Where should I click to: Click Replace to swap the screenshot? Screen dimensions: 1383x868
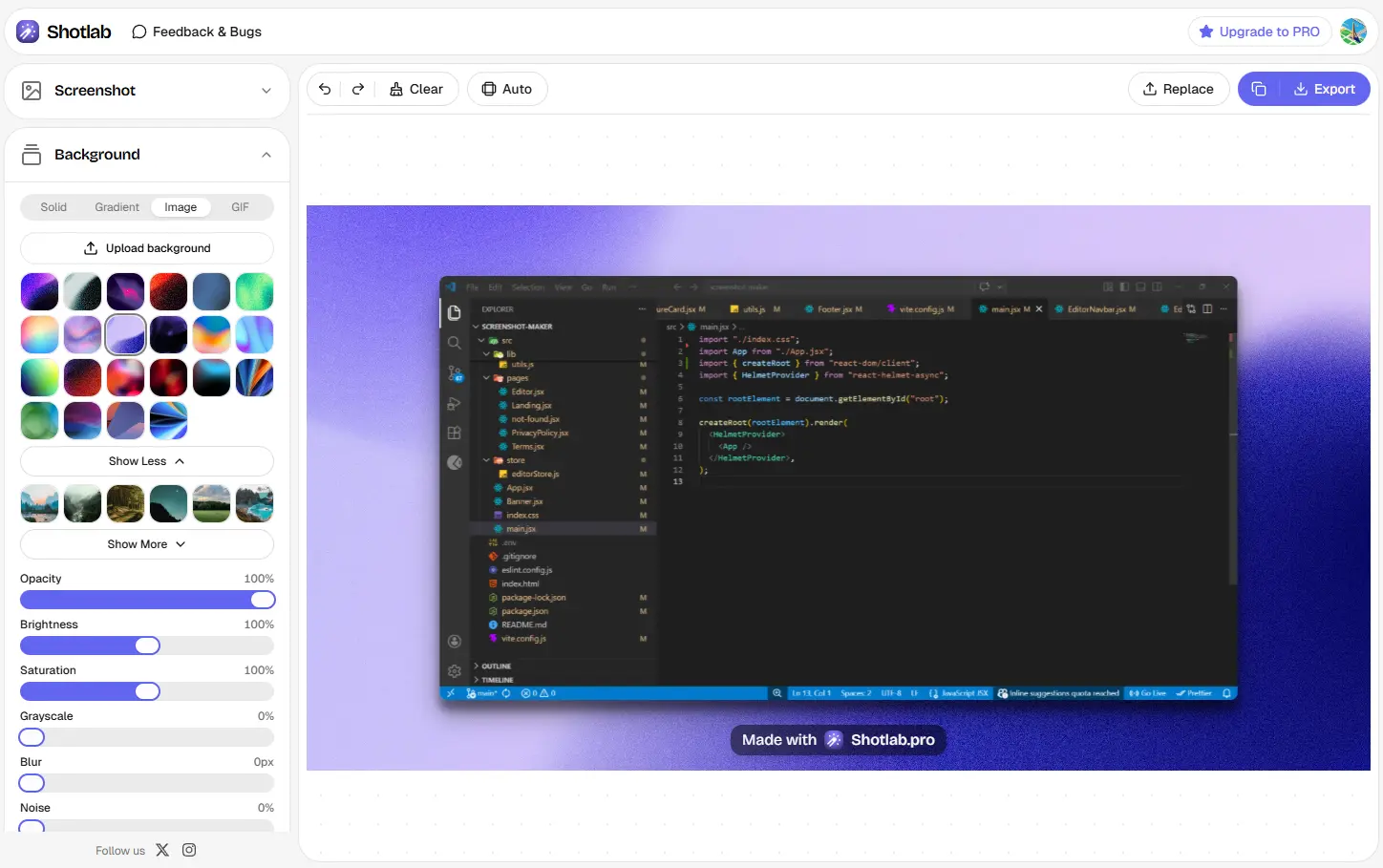coord(1179,89)
